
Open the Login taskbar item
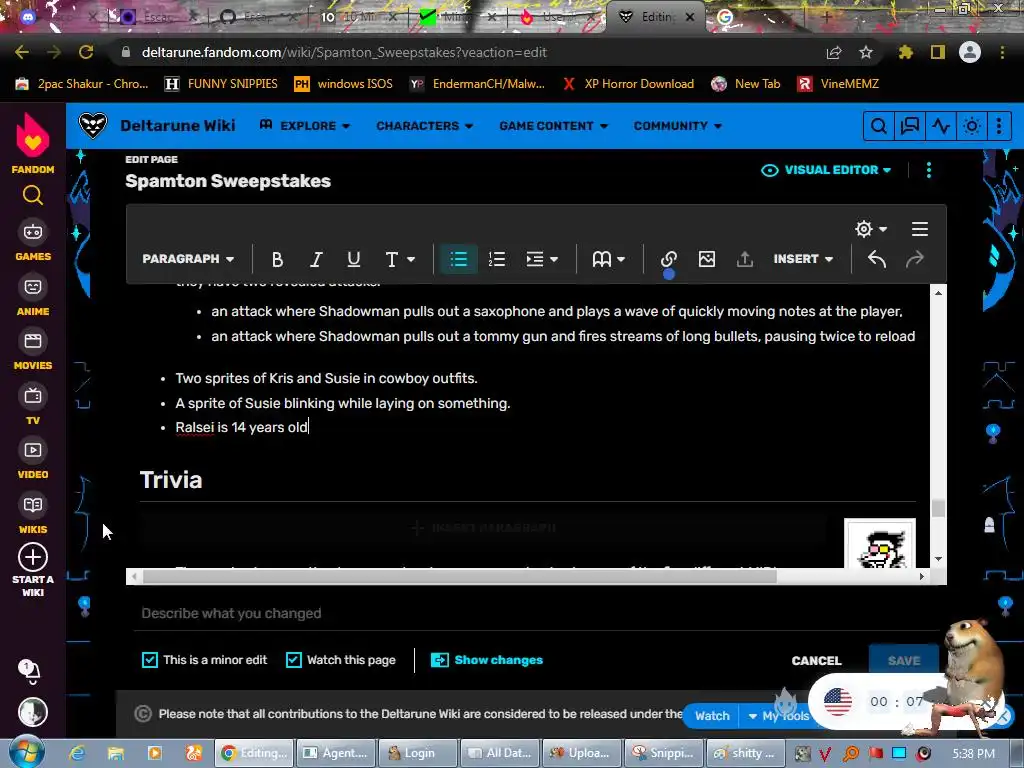click(x=417, y=753)
